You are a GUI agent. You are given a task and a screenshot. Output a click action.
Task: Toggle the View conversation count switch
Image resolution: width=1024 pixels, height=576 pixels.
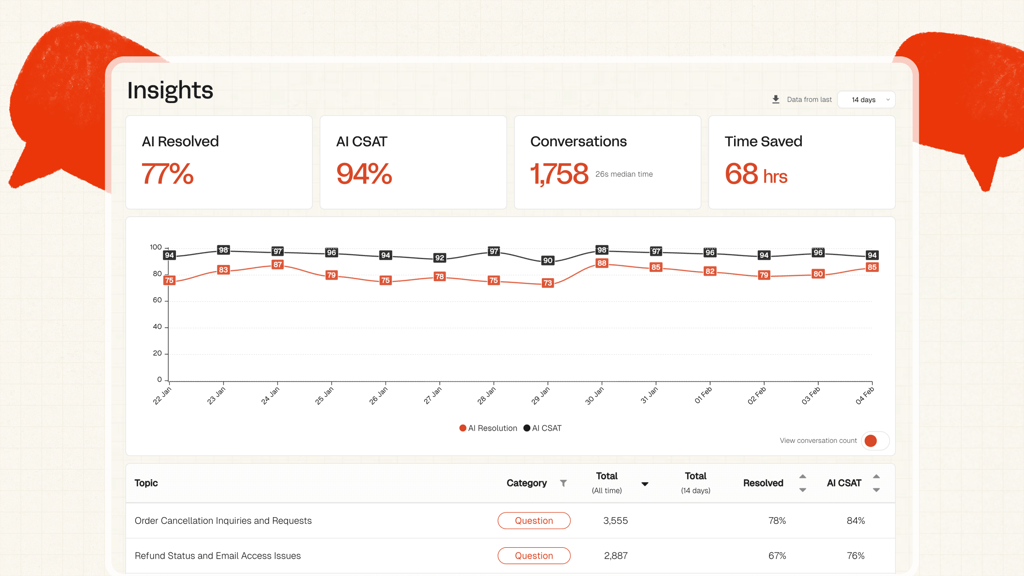click(x=875, y=441)
